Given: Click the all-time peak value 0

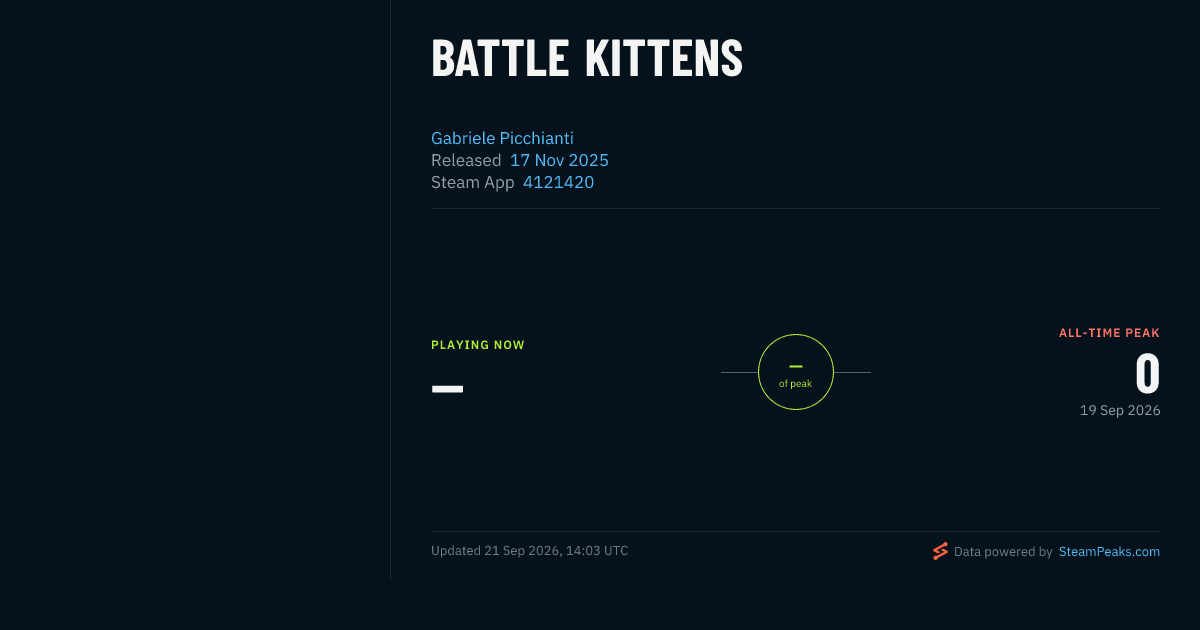Looking at the screenshot, I should pyautogui.click(x=1147, y=375).
